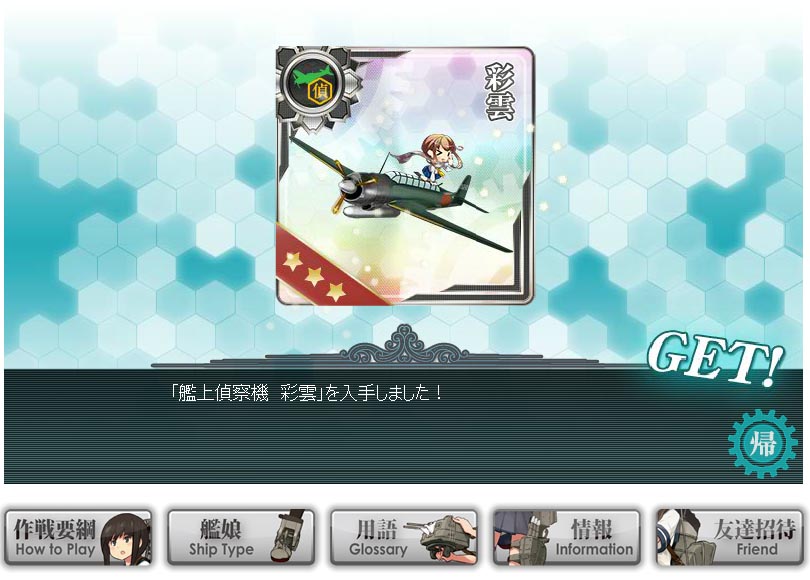Open the How to Play guide
The height and width of the screenshot is (580, 810).
tap(79, 538)
